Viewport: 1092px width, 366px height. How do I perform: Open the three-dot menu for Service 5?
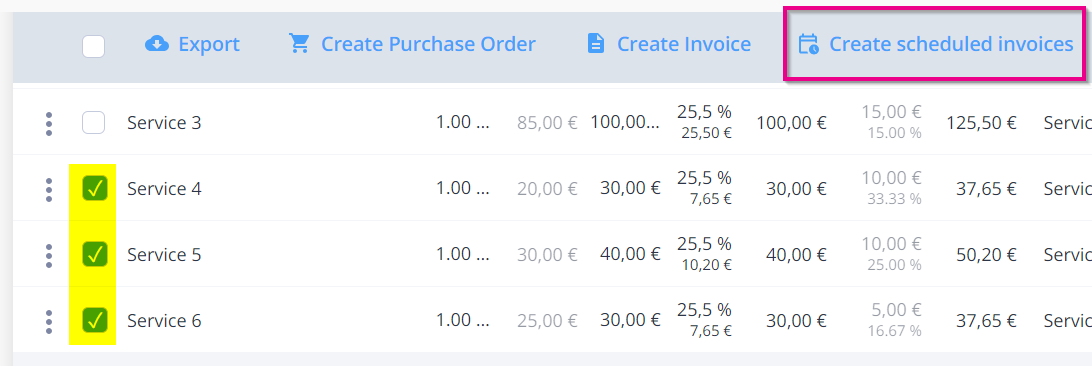[x=49, y=255]
